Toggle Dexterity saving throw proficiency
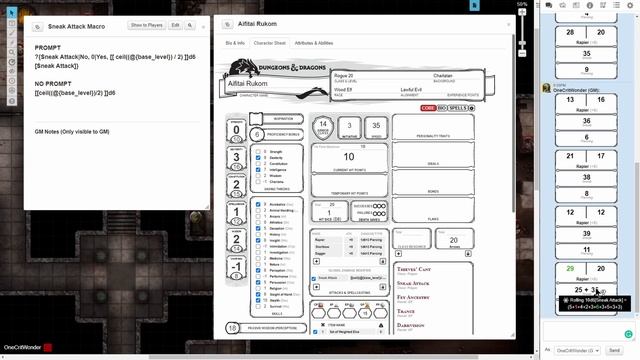 click(x=258, y=158)
